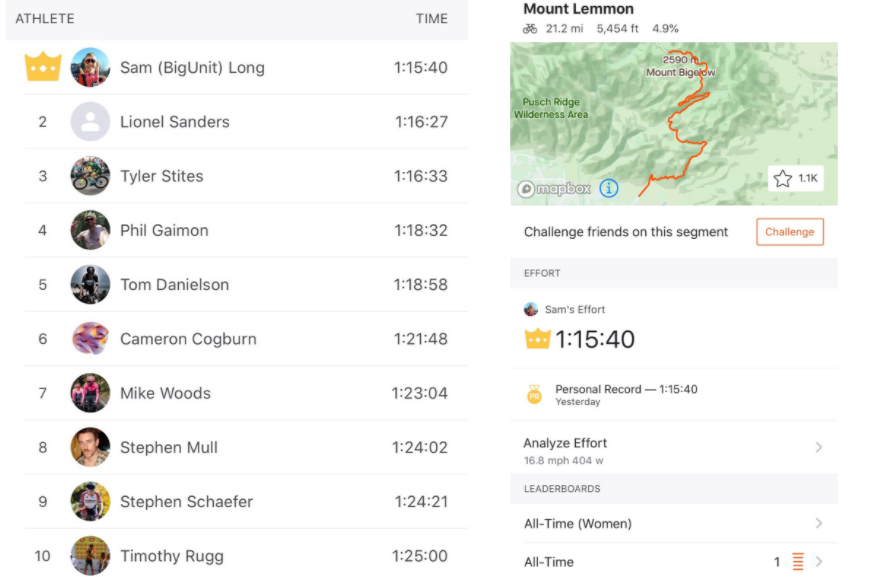Viewport: 877px width, 577px height.
Task: Click the Mapbox info icon
Action: [x=609, y=188]
